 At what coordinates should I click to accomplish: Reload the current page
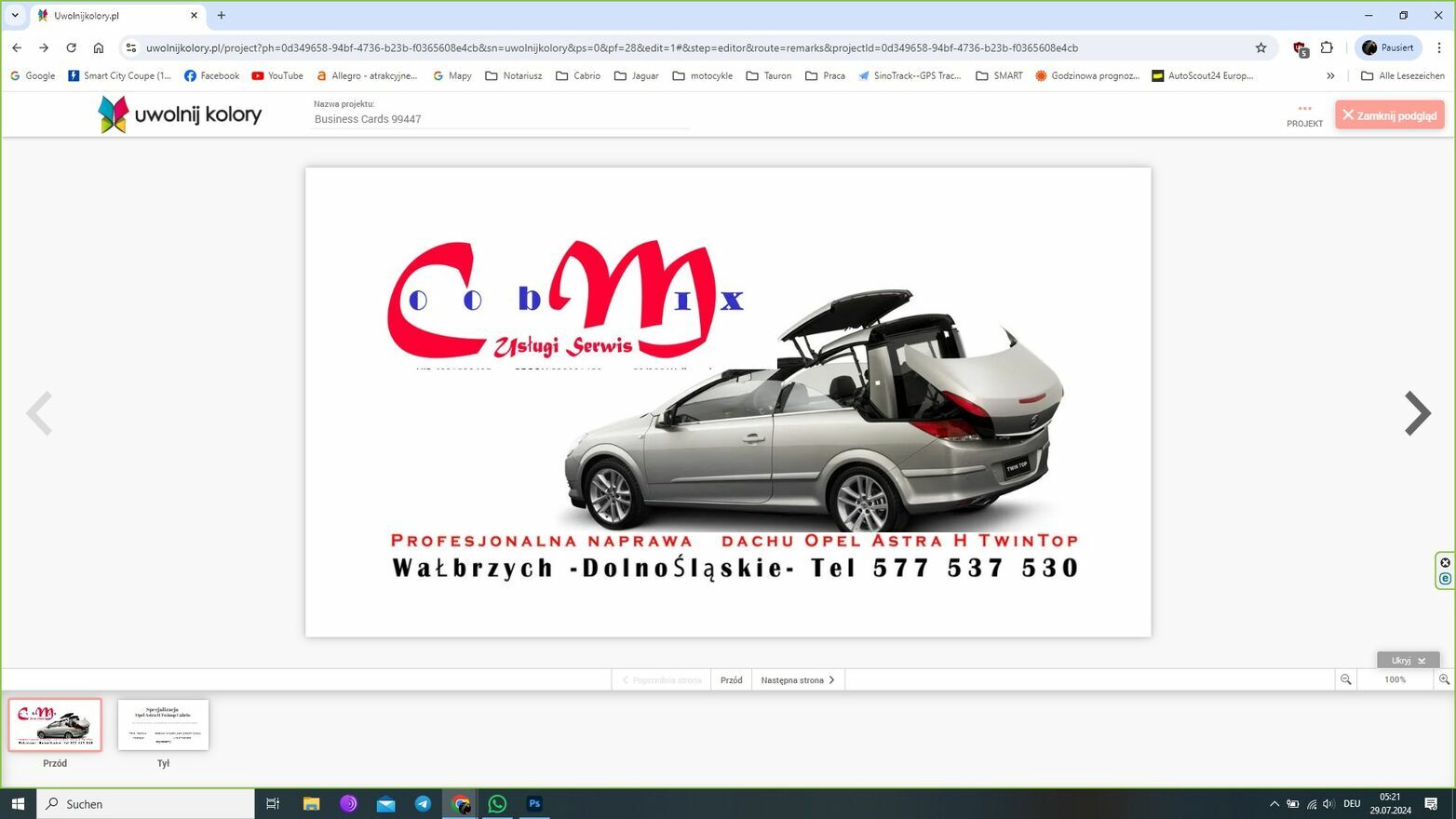71,47
